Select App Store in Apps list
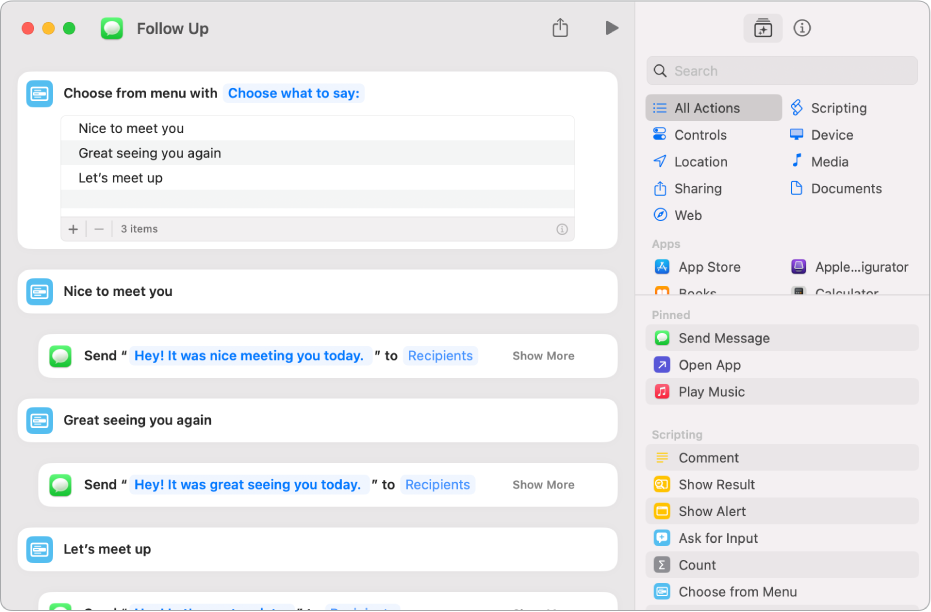931x612 pixels. pos(698,267)
